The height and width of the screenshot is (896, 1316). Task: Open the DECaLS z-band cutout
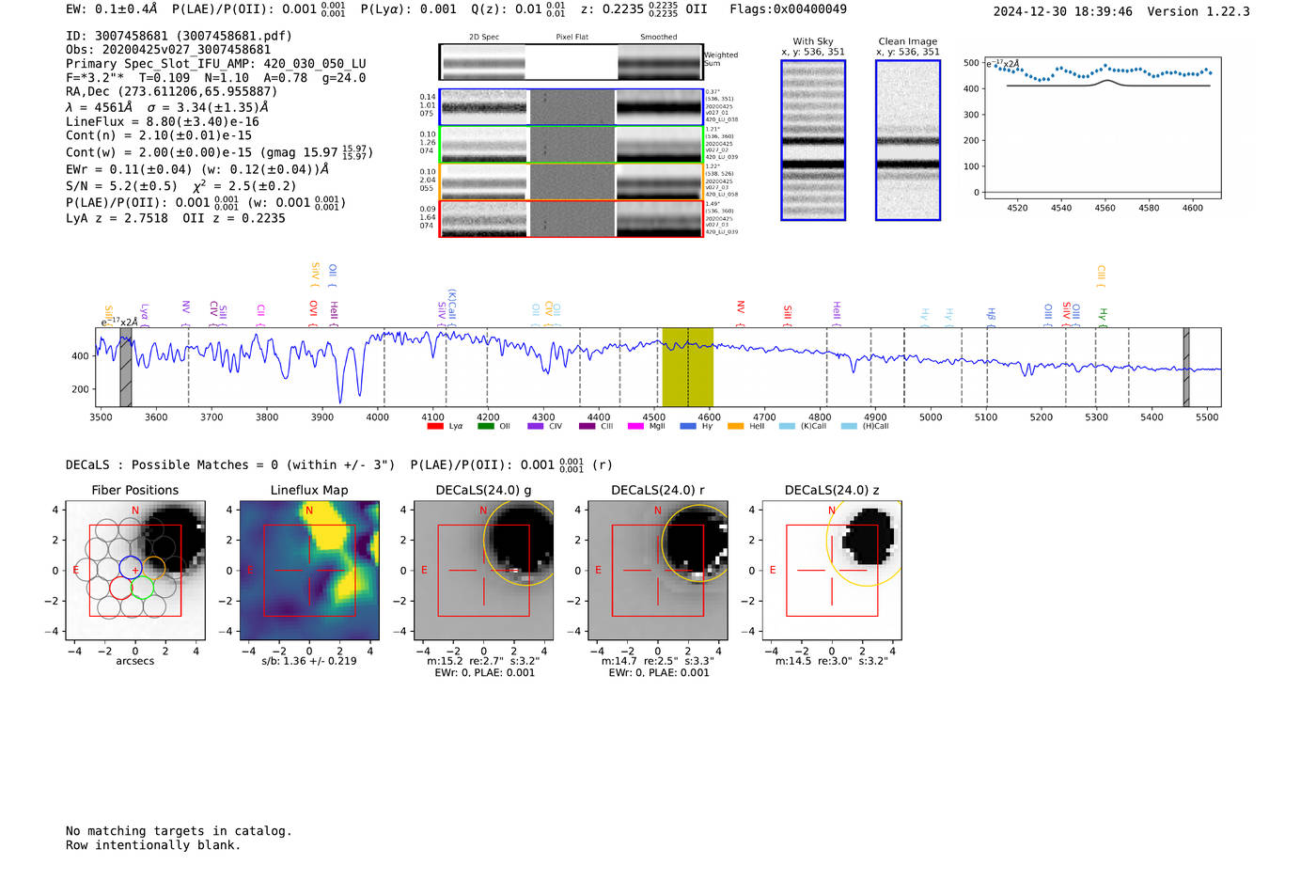point(832,570)
